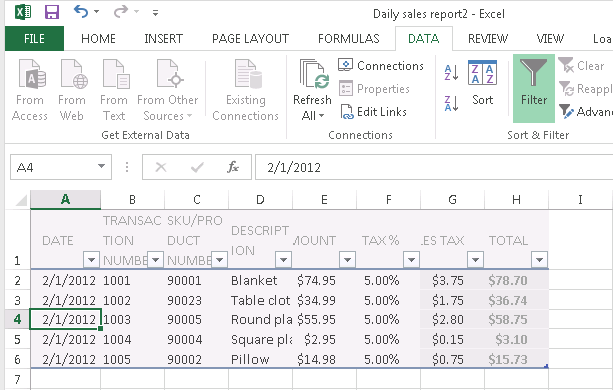
Task: Select the Blanket cell in column D
Action: pyautogui.click(x=260, y=280)
